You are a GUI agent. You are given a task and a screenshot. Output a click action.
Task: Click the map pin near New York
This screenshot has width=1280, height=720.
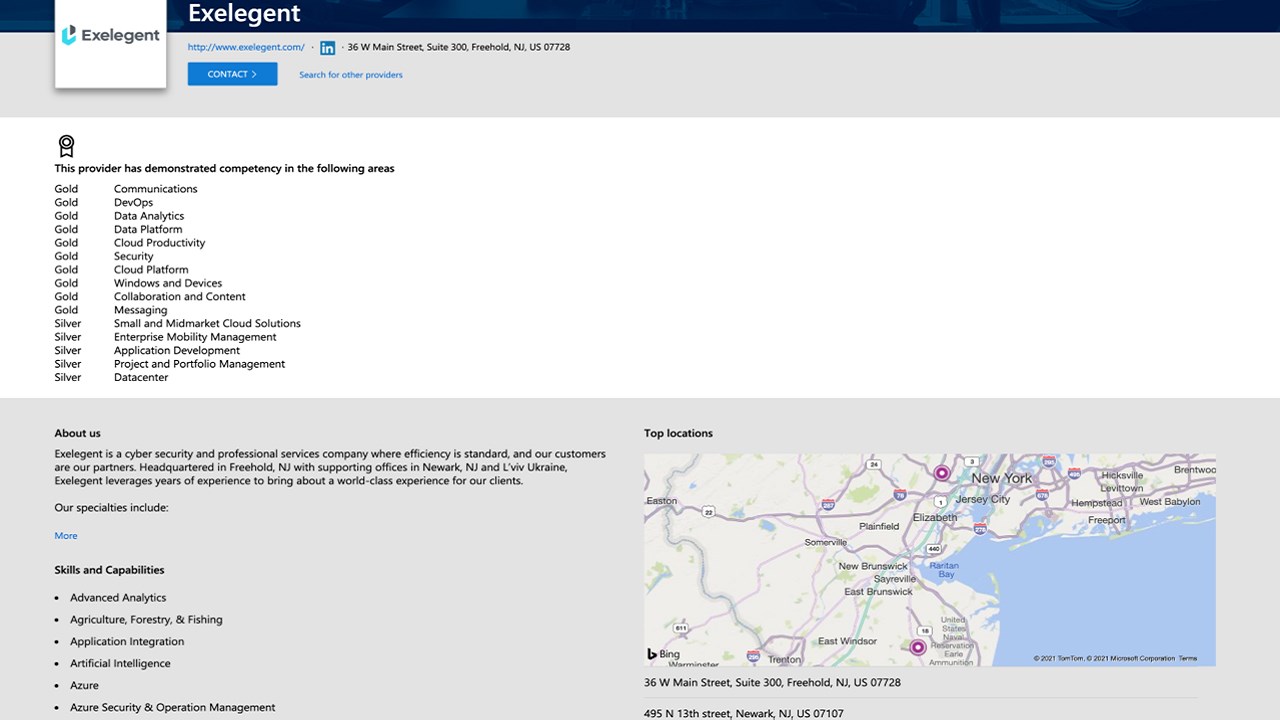(x=941, y=473)
